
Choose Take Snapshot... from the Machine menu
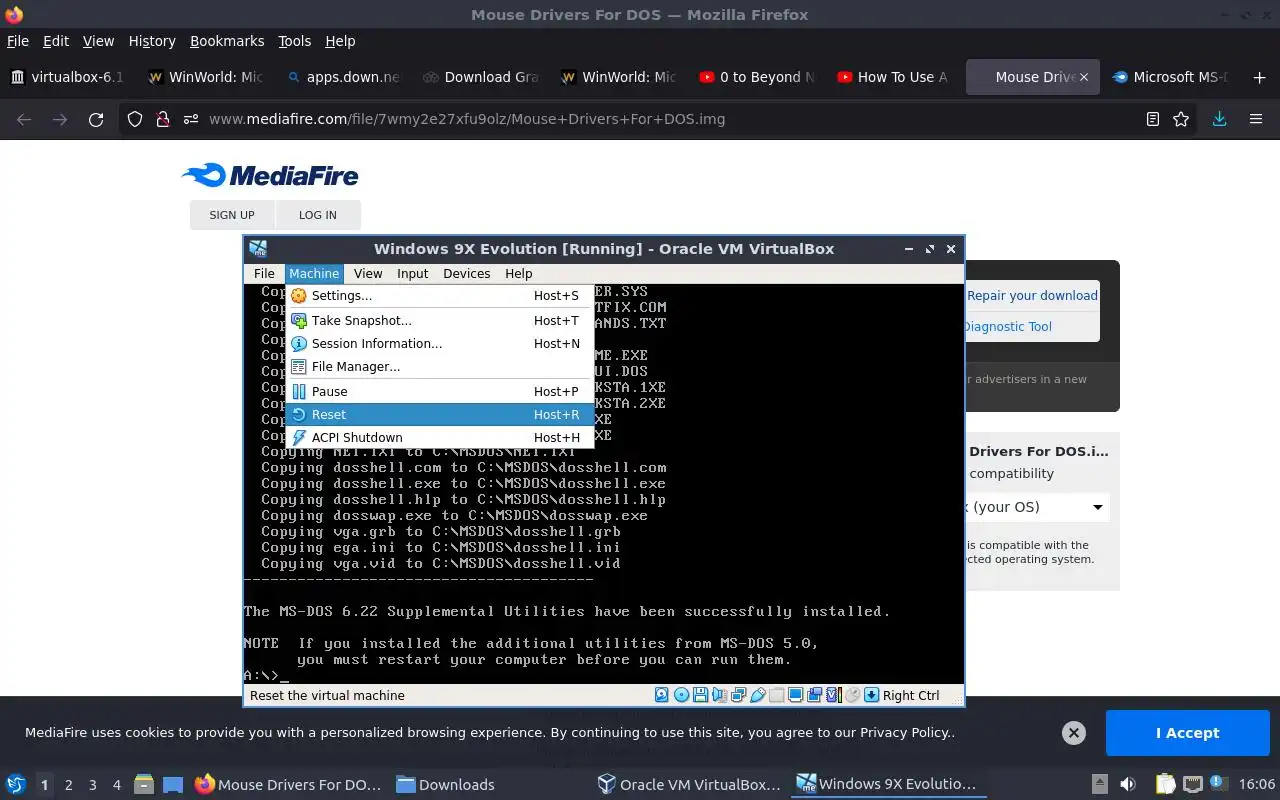439,320
